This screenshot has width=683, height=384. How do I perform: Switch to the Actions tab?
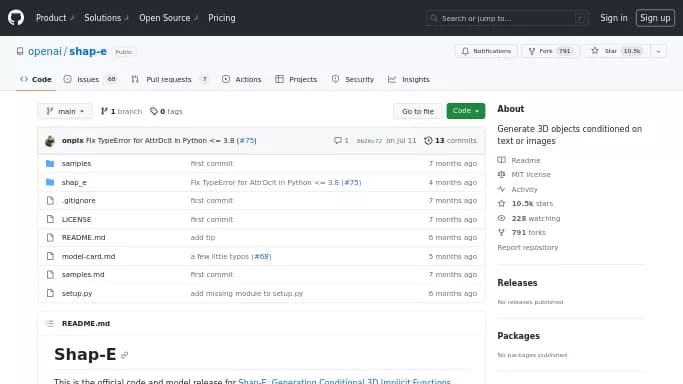coord(242,79)
